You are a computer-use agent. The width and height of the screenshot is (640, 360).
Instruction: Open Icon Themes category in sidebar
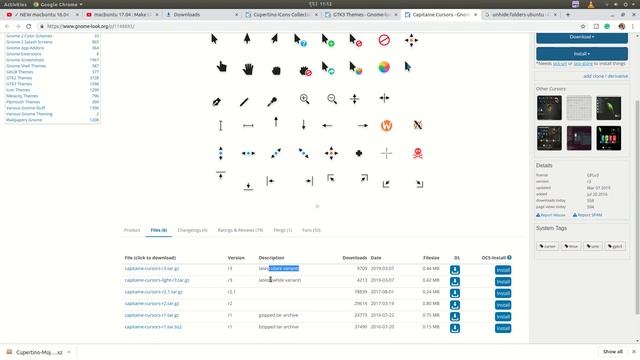click(x=18, y=90)
